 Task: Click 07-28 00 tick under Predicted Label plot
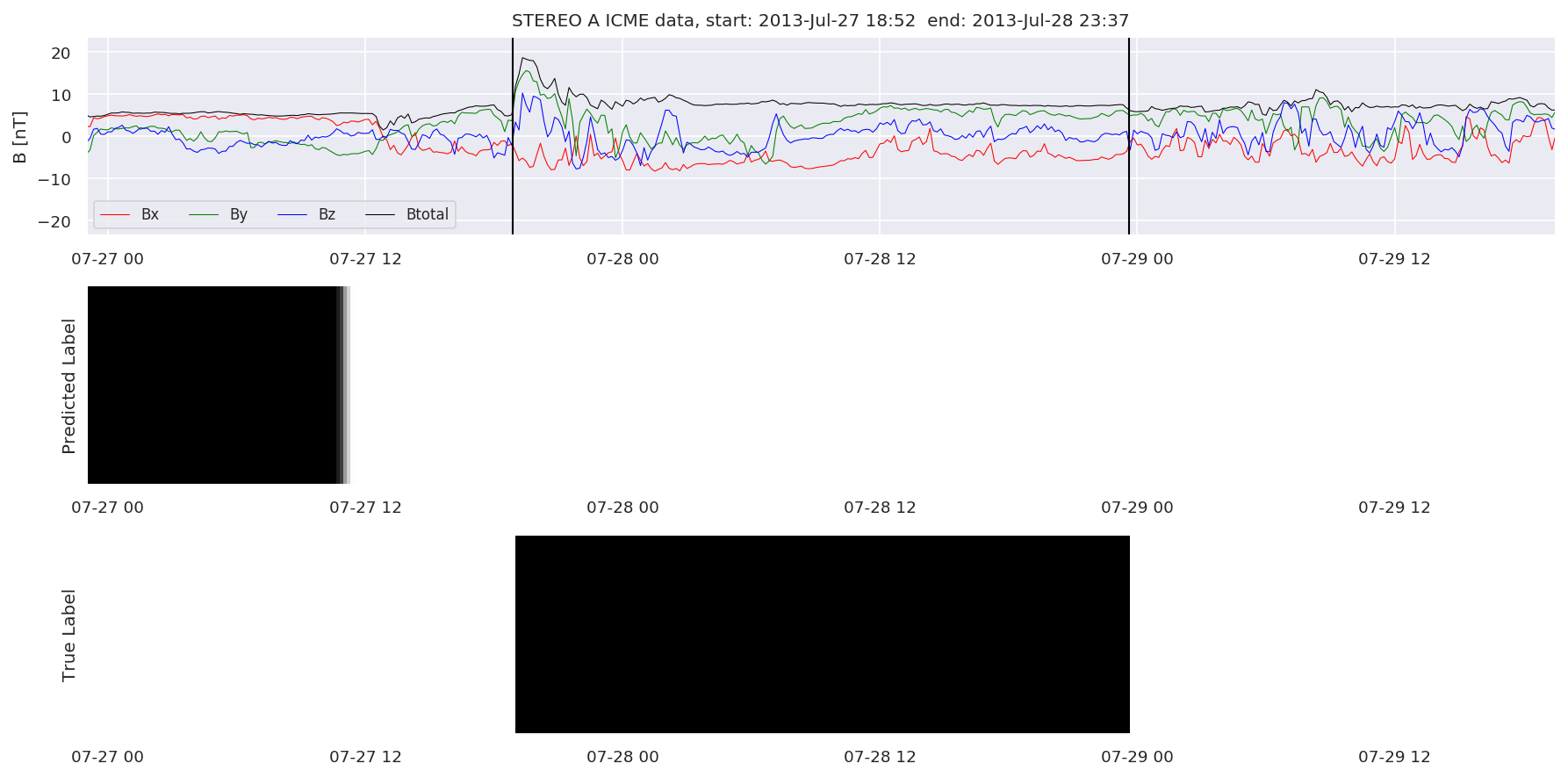point(622,508)
